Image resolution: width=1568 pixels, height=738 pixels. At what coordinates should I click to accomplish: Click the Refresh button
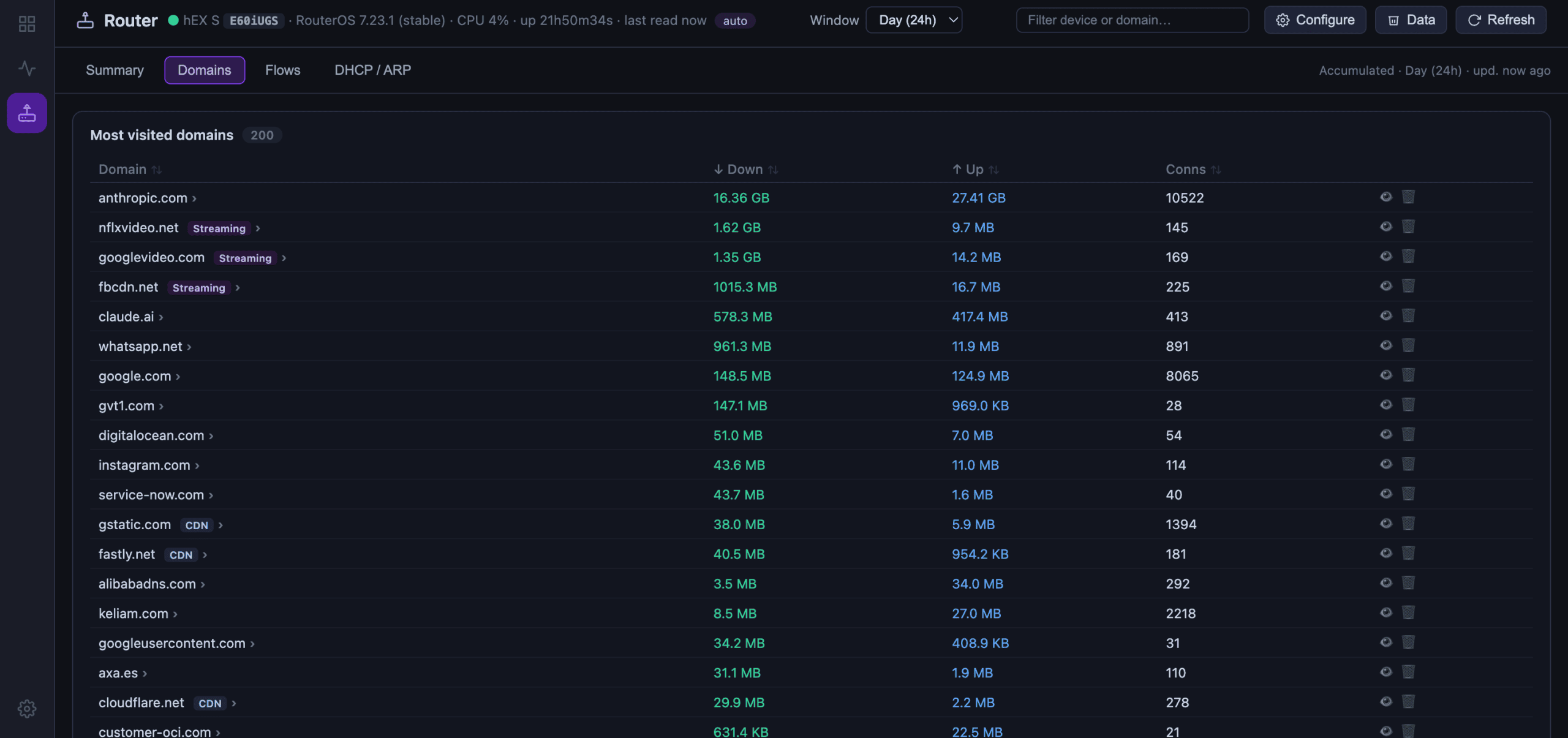[x=1501, y=20]
